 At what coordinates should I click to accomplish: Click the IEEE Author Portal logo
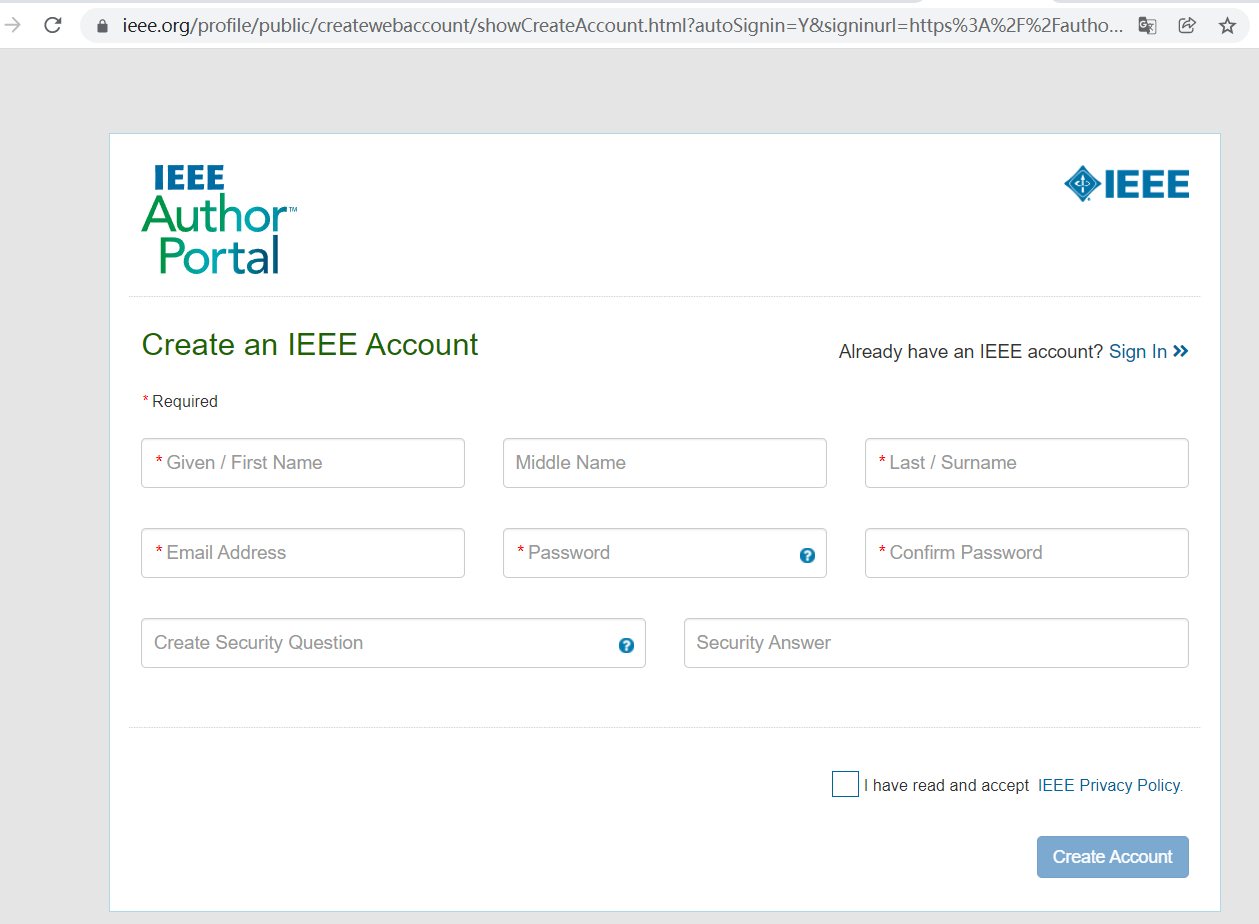(x=218, y=218)
